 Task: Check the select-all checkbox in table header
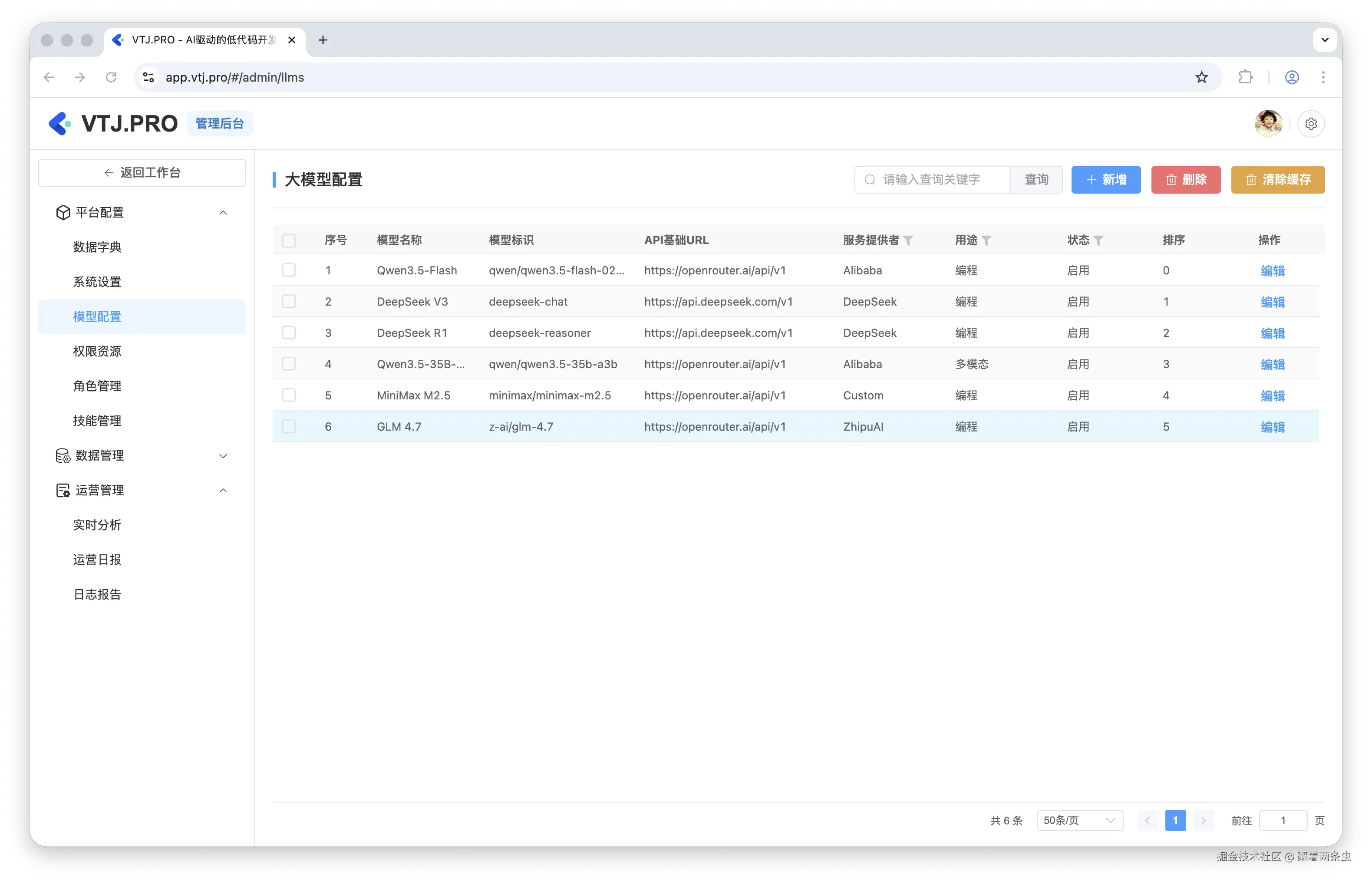click(x=289, y=241)
